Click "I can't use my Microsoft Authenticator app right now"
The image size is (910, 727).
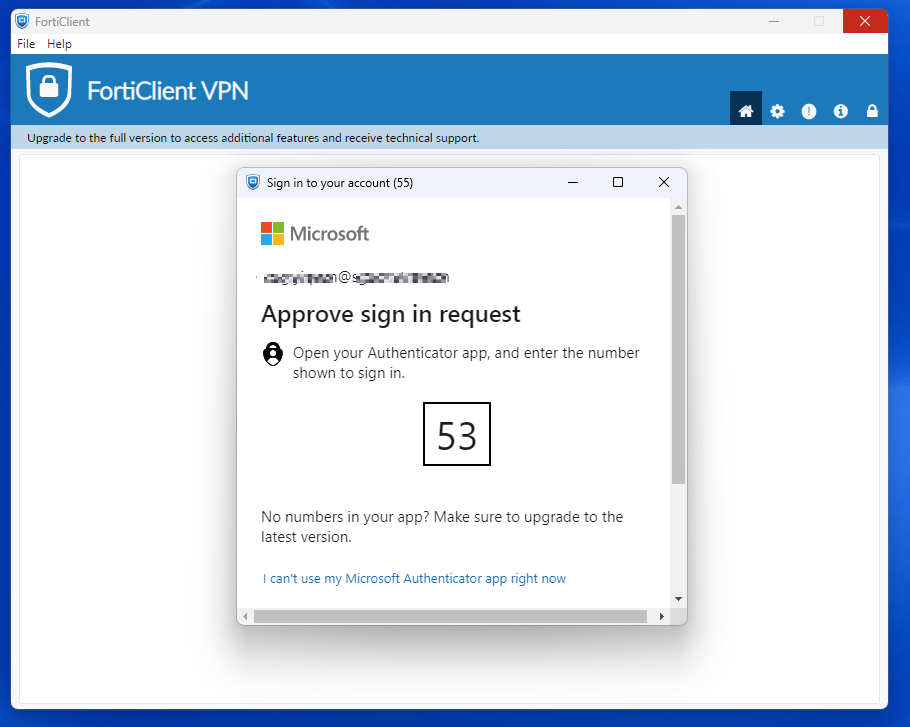click(x=413, y=578)
